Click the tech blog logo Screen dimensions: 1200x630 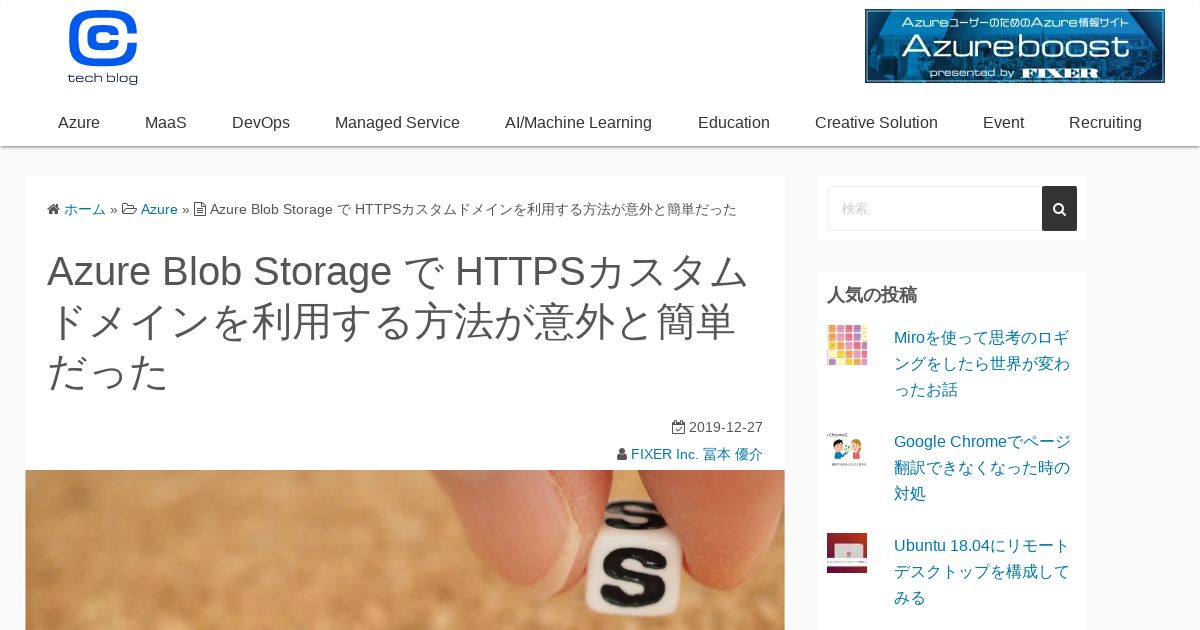[x=103, y=47]
